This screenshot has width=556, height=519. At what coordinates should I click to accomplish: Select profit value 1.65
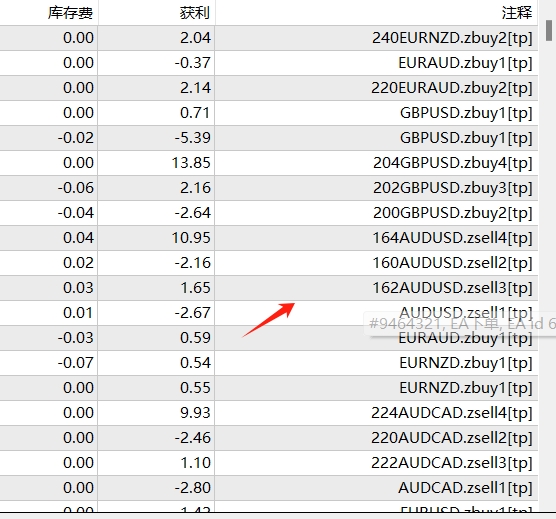[x=195, y=288]
